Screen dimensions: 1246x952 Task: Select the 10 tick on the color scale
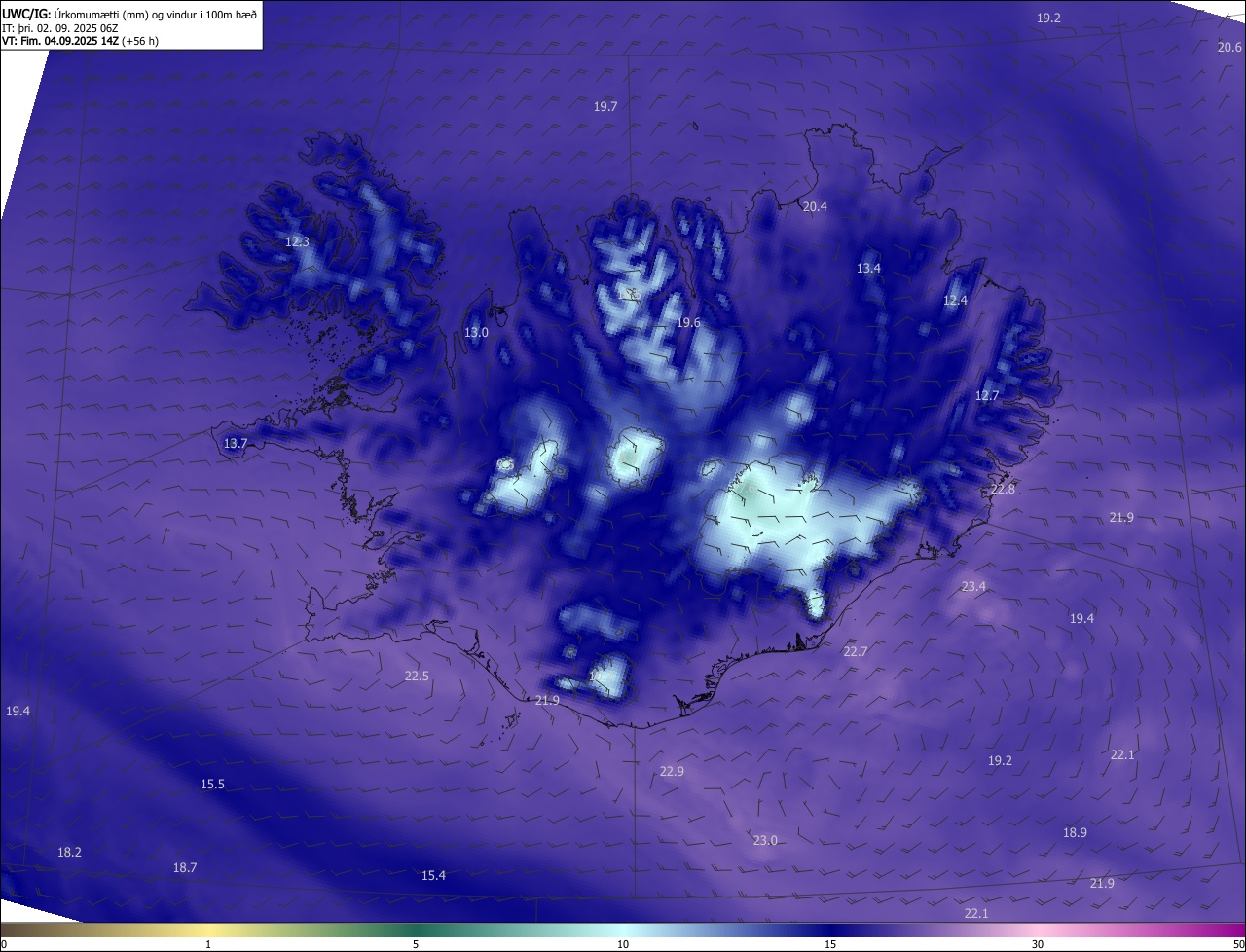[623, 944]
